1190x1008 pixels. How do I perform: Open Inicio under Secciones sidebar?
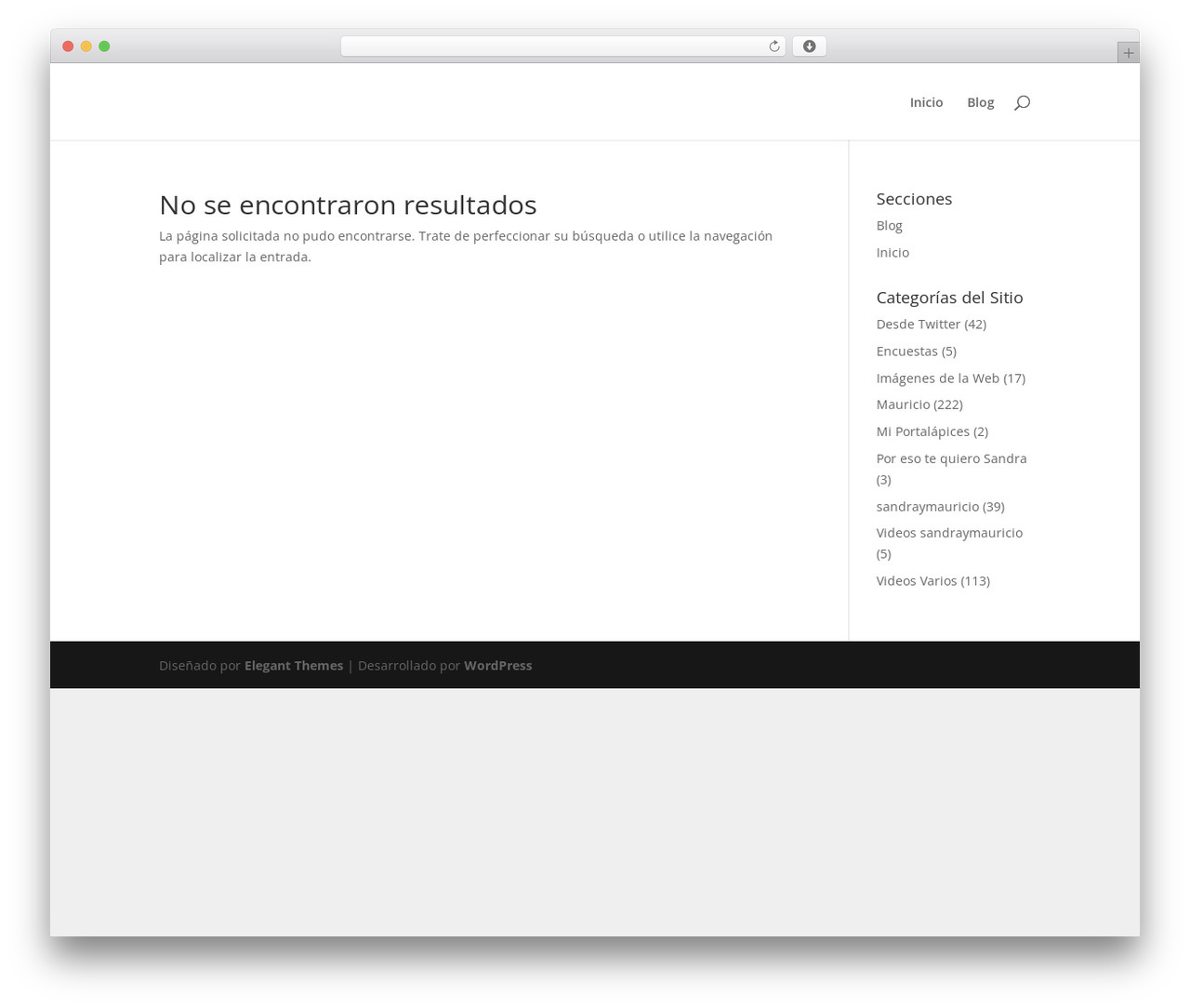click(892, 252)
